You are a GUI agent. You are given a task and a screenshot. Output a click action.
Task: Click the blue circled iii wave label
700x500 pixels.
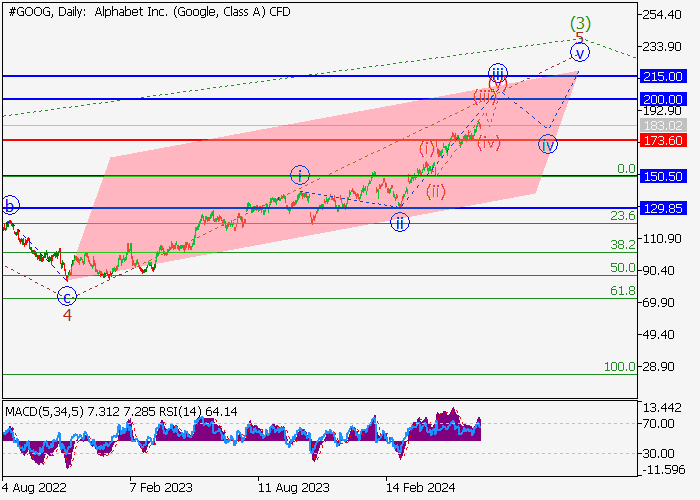(498, 72)
